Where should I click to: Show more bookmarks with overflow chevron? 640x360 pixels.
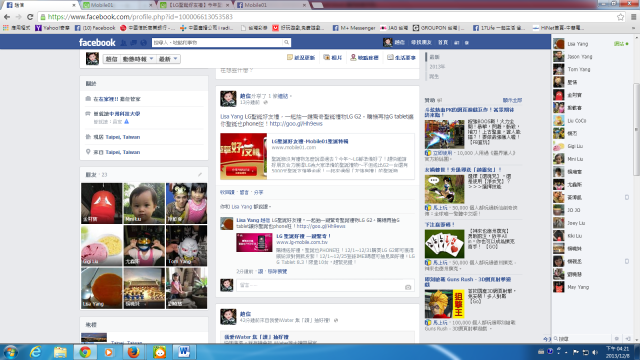(634, 28)
